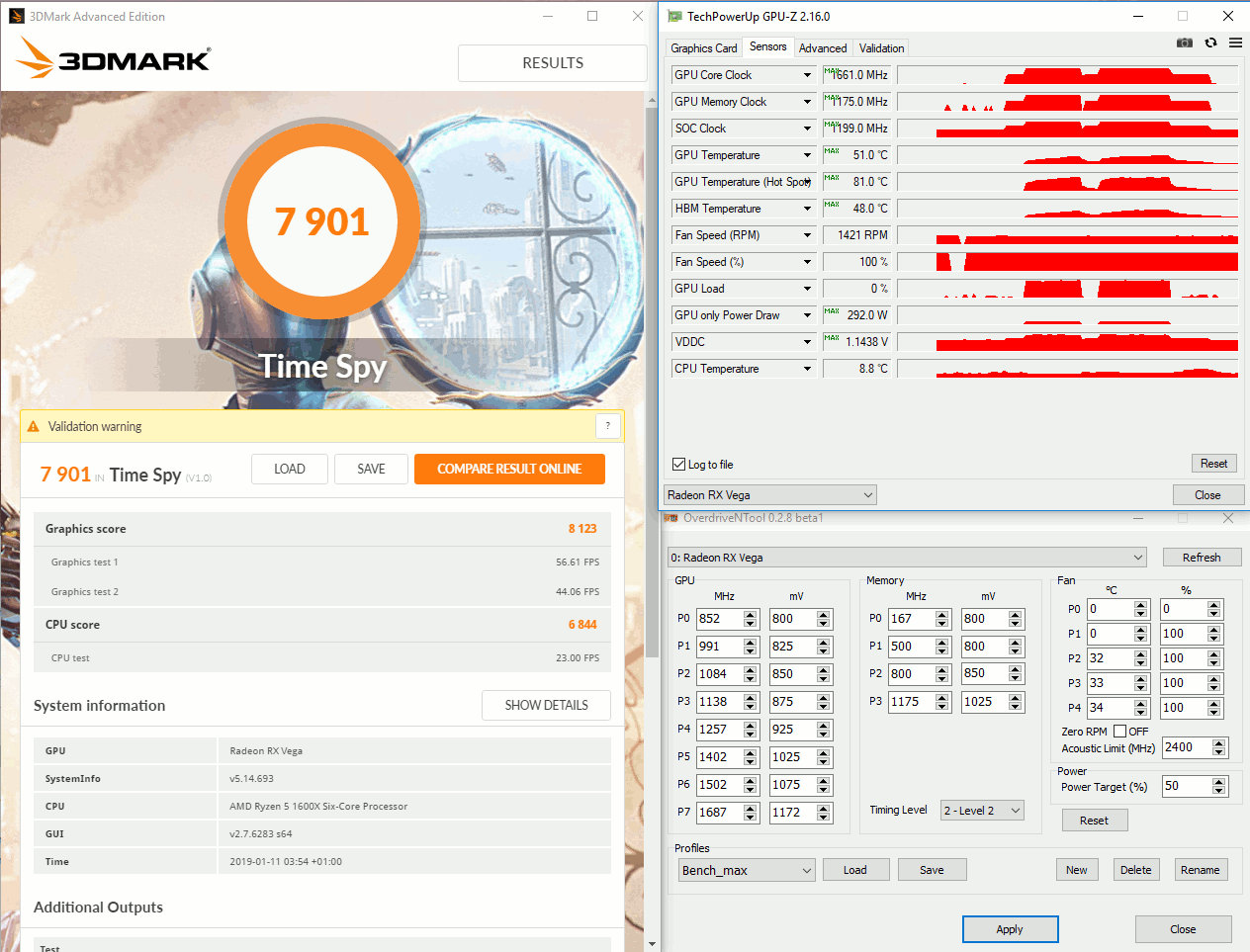
Task: Switch to the Validation tab
Action: pyautogui.click(x=881, y=48)
